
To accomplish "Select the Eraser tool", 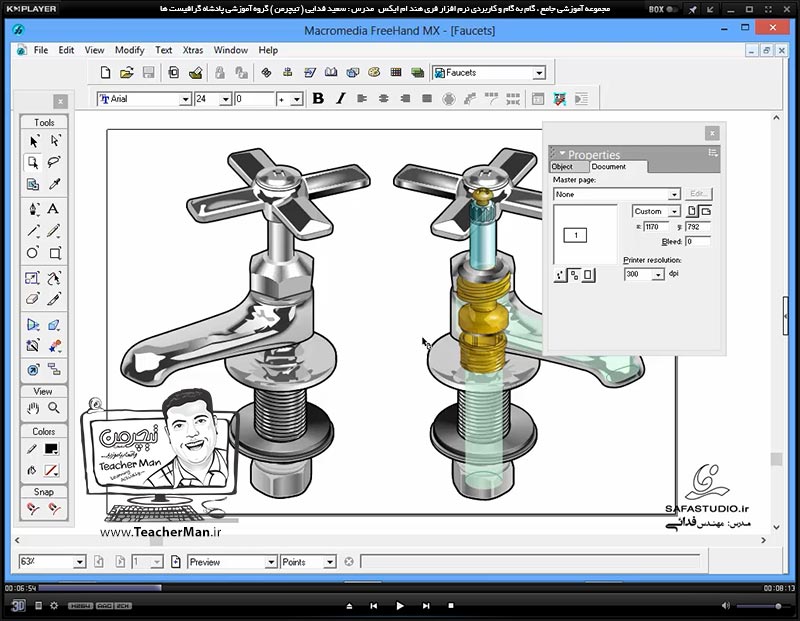I will [33, 299].
